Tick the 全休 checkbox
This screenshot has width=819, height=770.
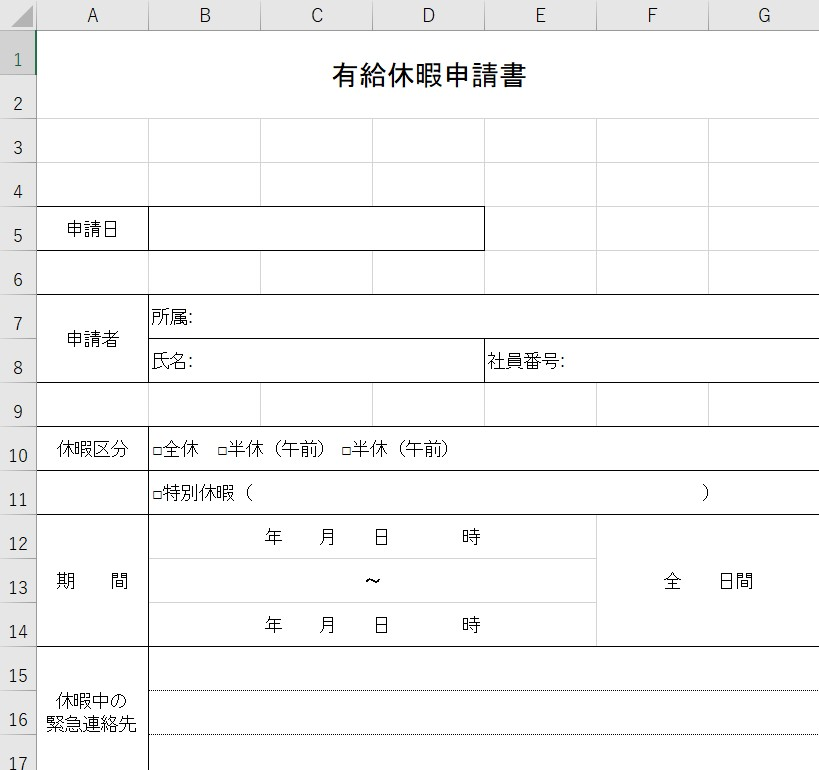click(158, 451)
